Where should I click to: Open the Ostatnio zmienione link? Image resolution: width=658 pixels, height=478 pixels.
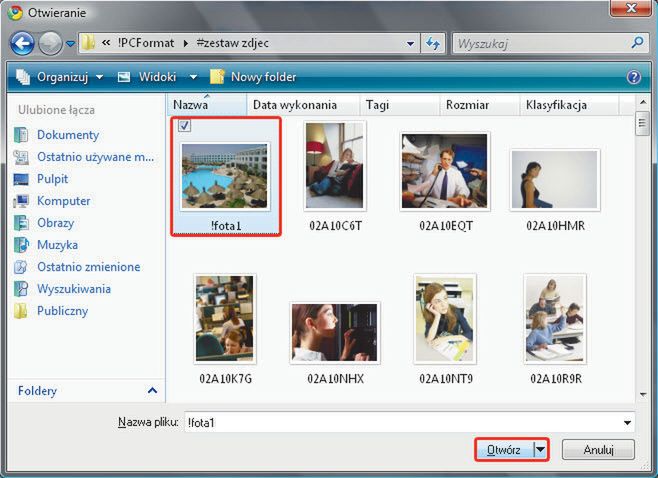[x=89, y=267]
